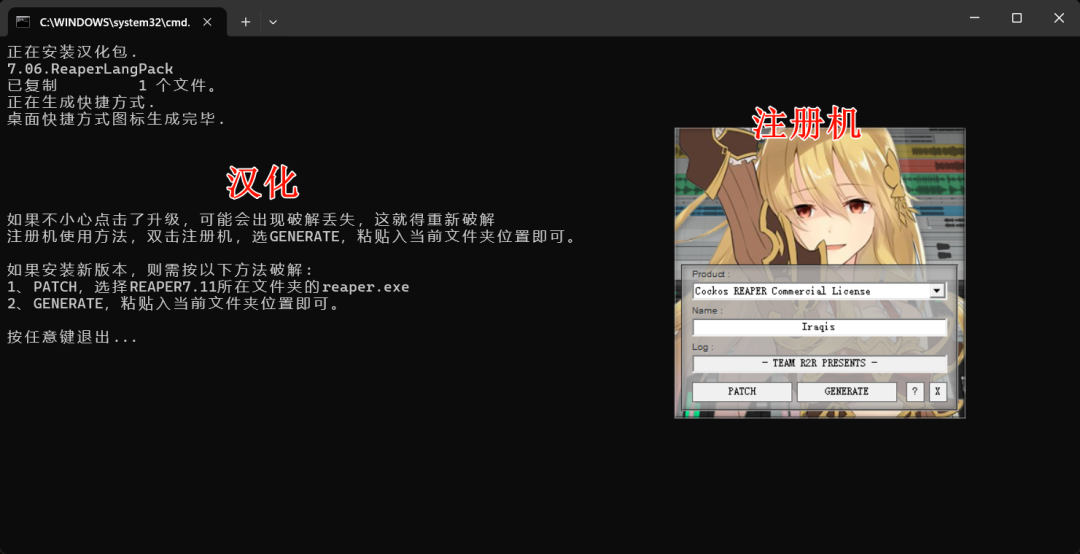Viewport: 1080px width, 554px height.
Task: Close the cmd.exe tab
Action: click(207, 22)
